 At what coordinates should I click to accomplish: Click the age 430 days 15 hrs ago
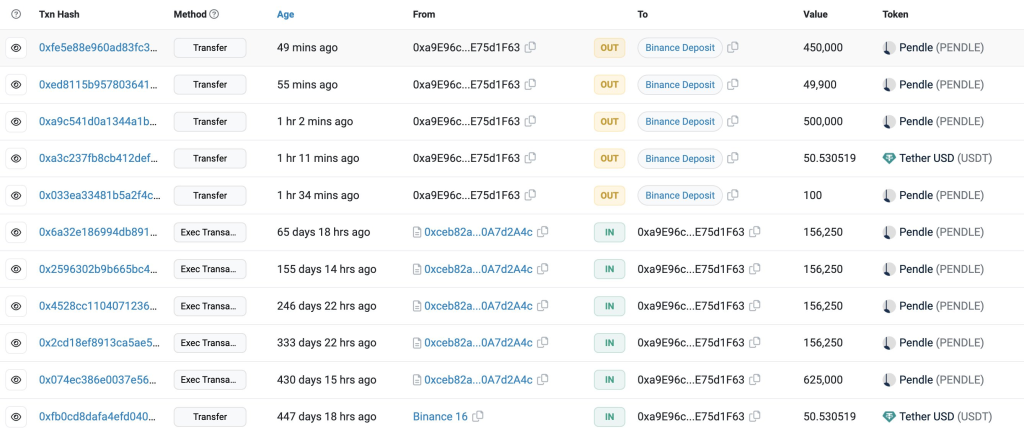[327, 380]
